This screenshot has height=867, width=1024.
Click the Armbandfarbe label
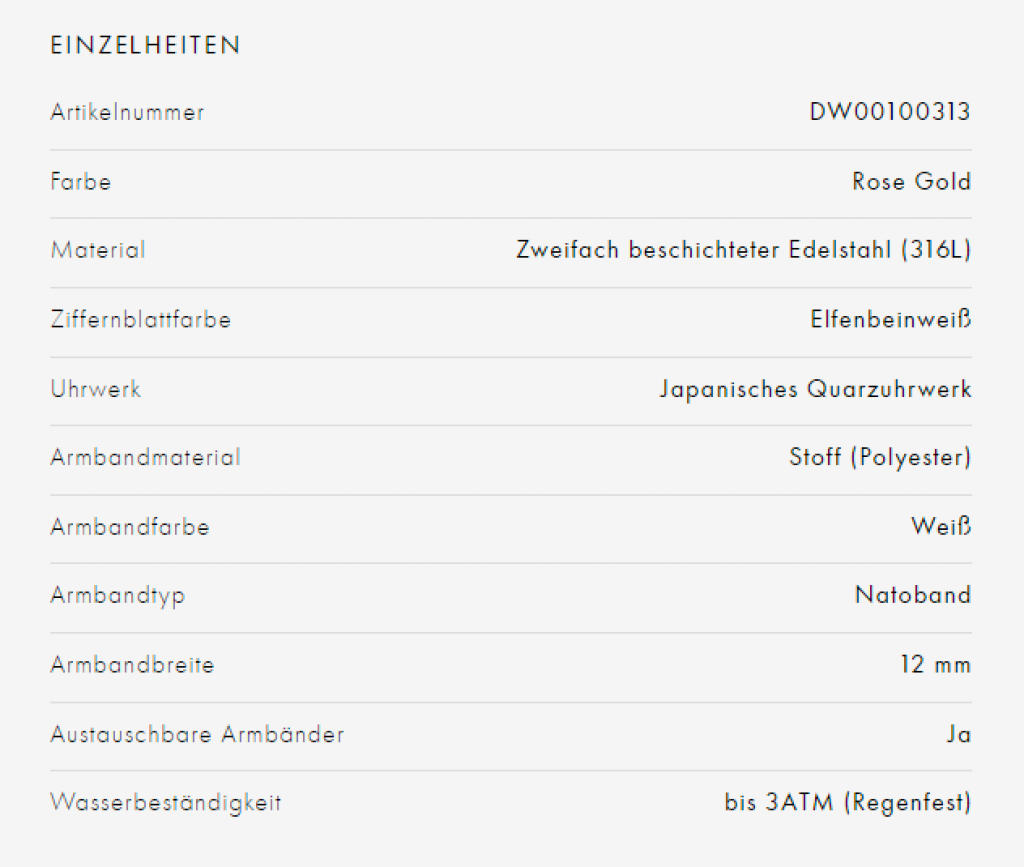point(130,527)
